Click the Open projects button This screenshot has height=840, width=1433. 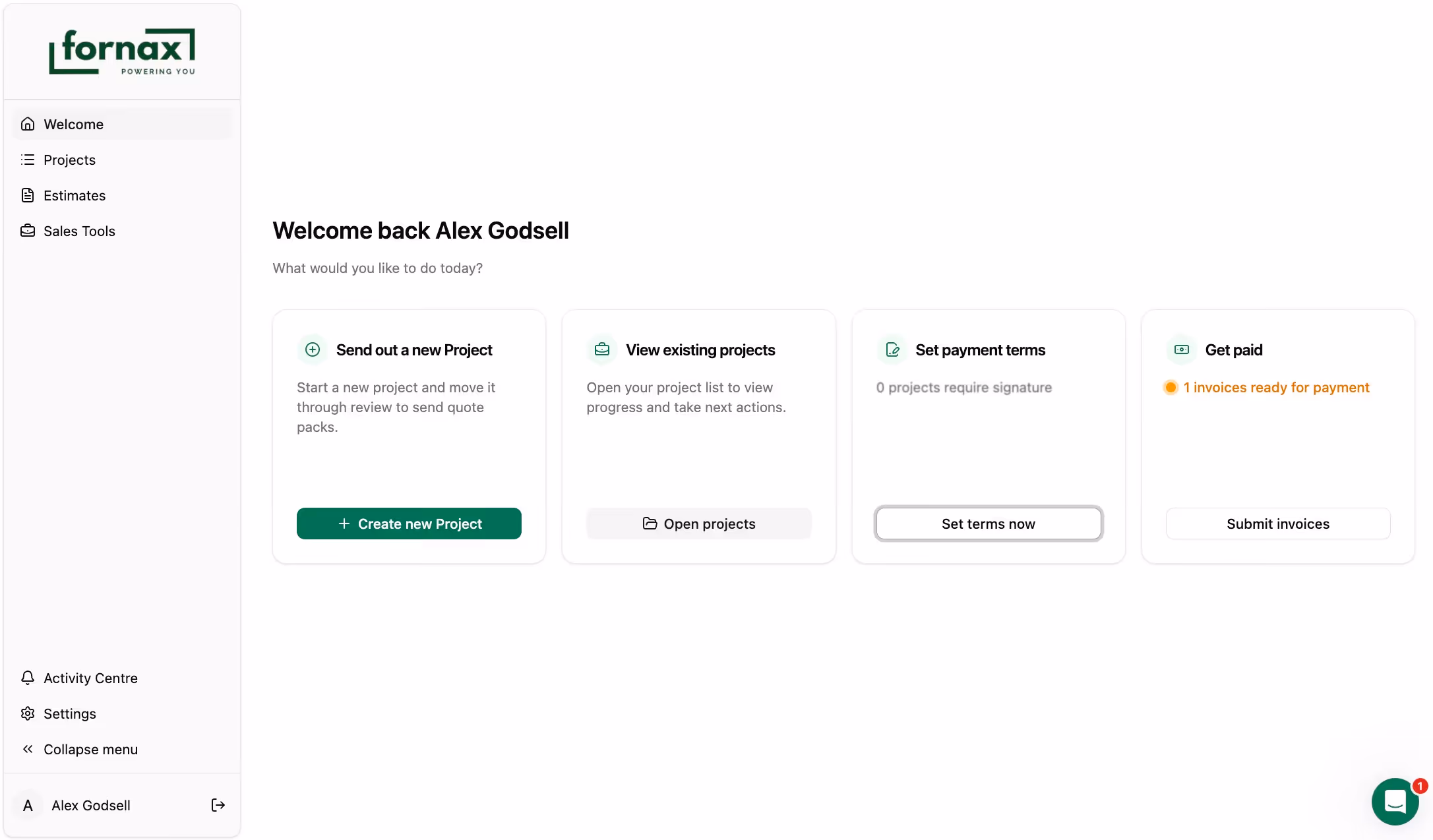(x=699, y=524)
